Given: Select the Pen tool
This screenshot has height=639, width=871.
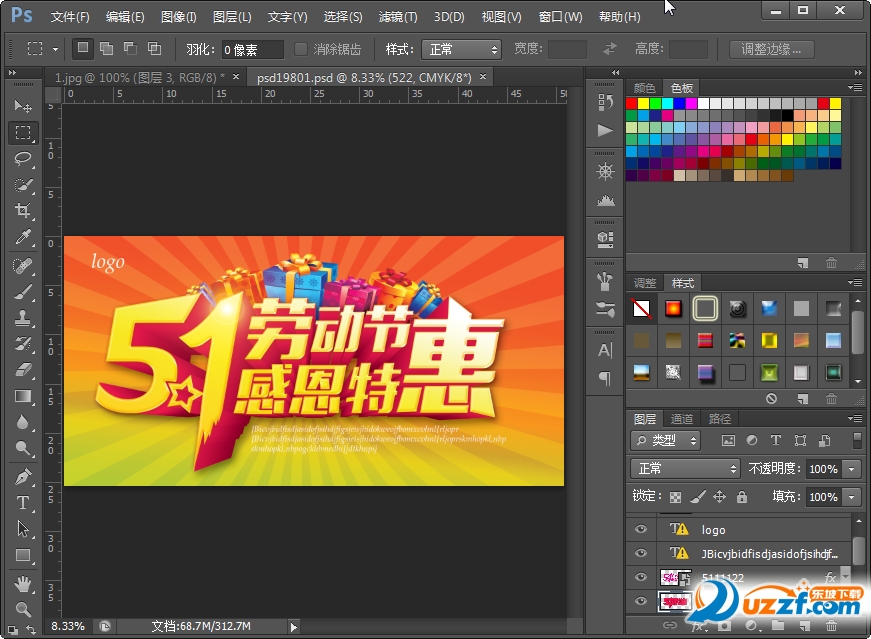Looking at the screenshot, I should [x=23, y=476].
